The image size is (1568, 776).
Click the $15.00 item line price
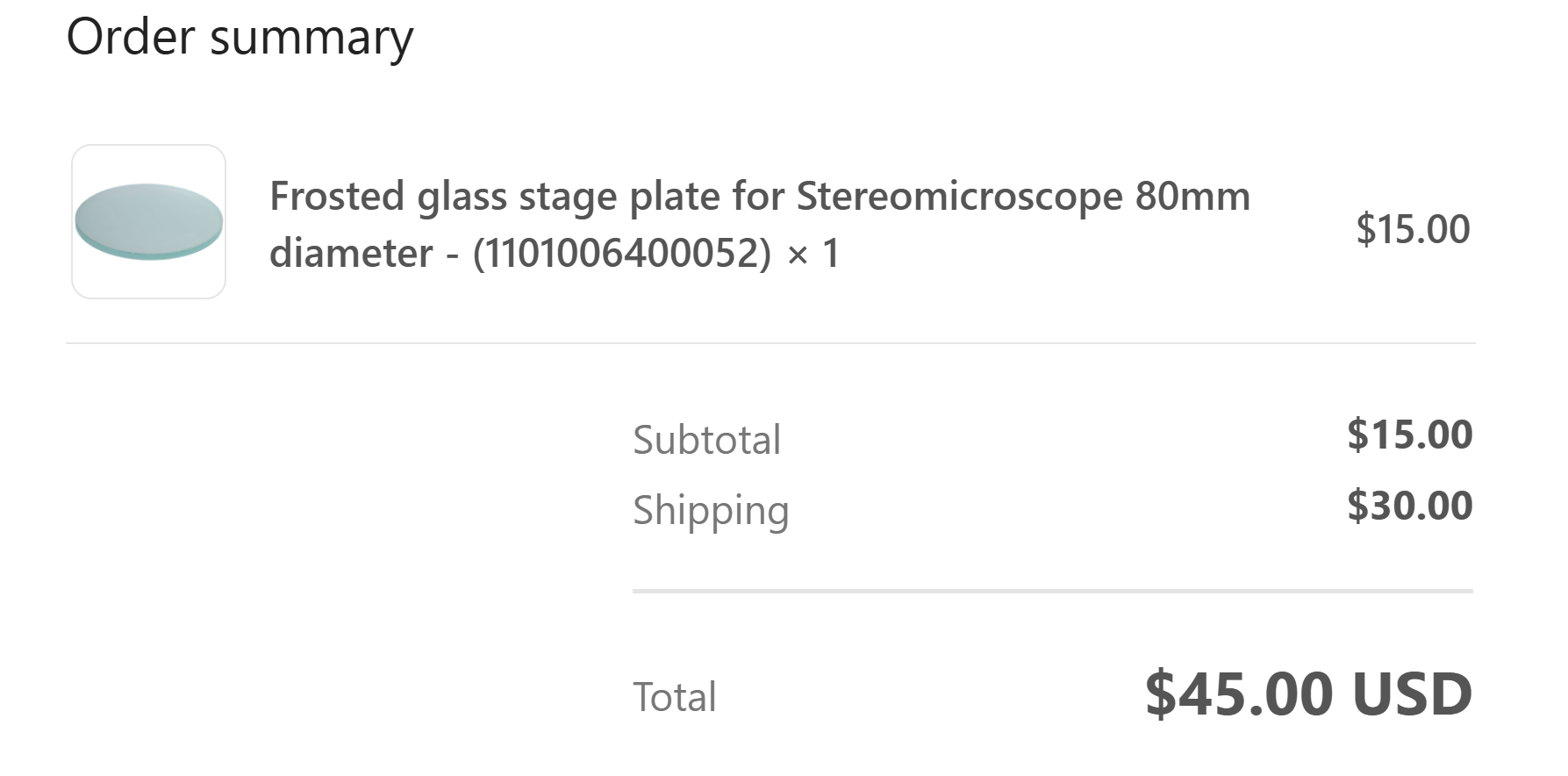(x=1412, y=229)
